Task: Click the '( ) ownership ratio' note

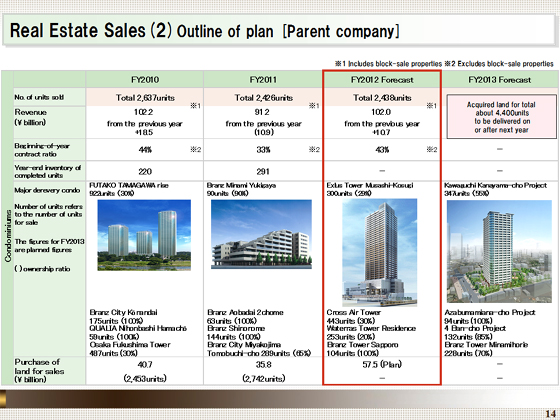Action: click(42, 269)
